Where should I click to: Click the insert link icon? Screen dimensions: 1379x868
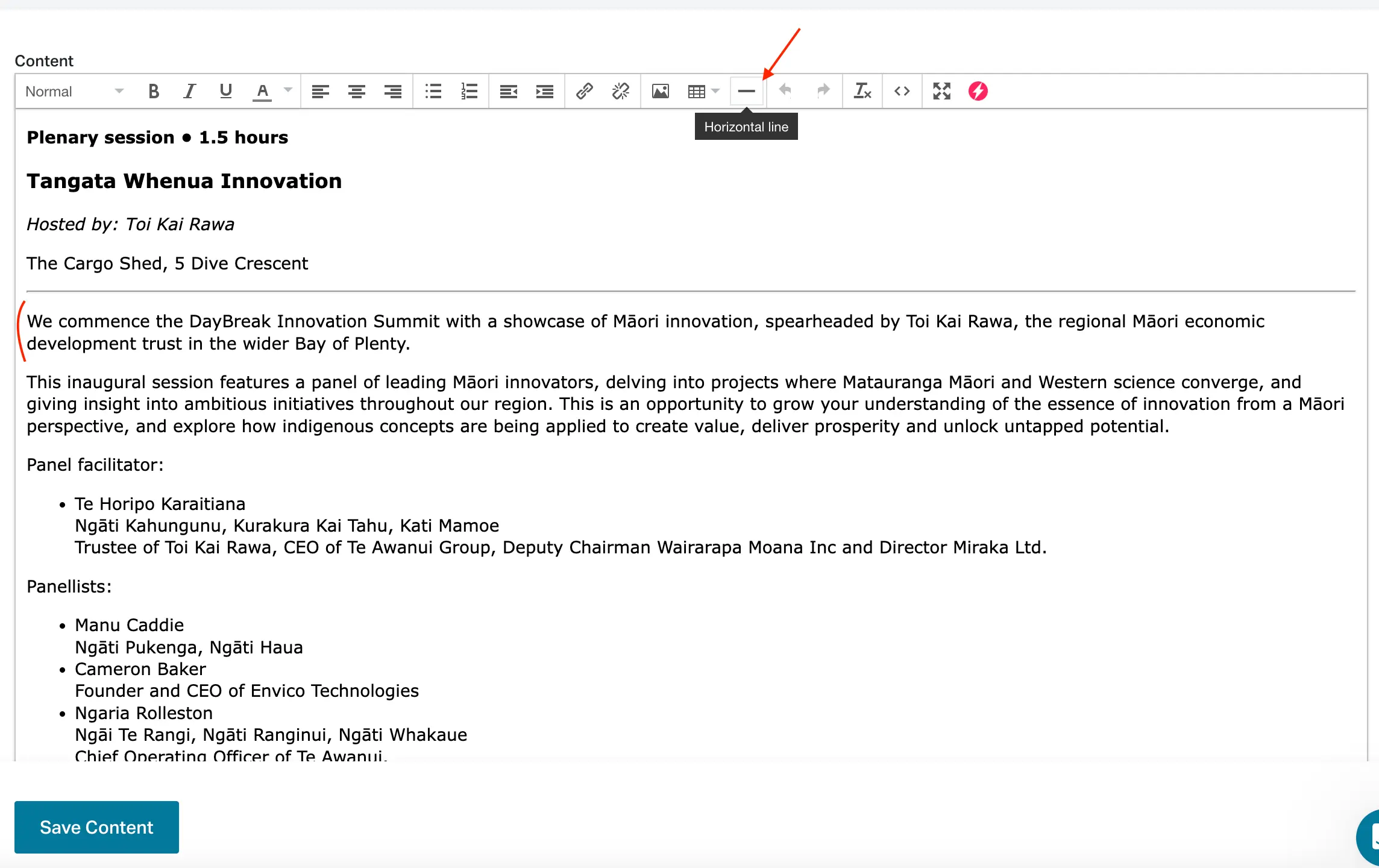pyautogui.click(x=584, y=91)
